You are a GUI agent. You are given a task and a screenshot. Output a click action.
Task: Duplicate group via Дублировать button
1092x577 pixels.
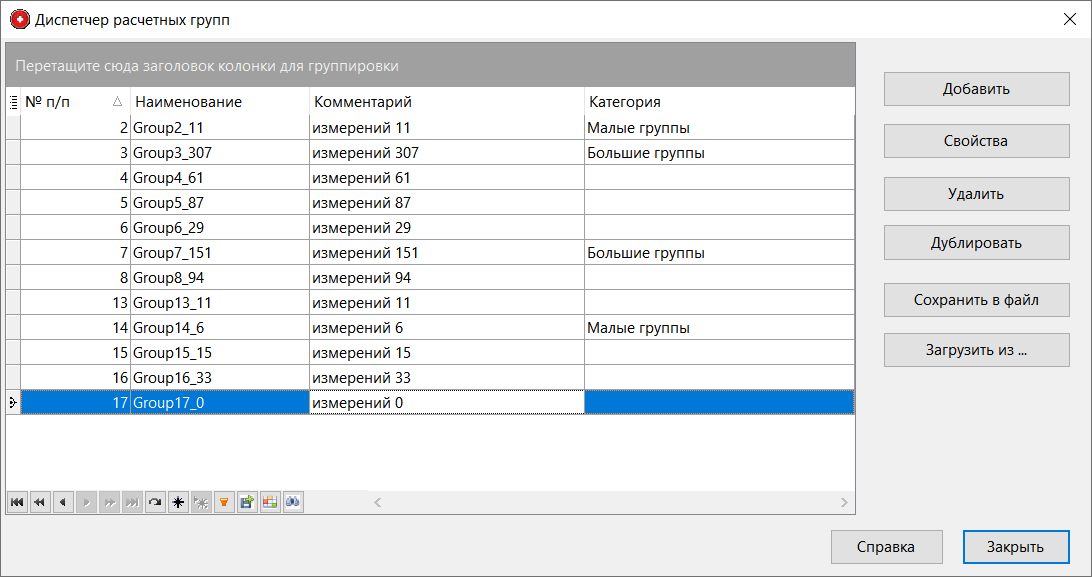[x=976, y=242]
